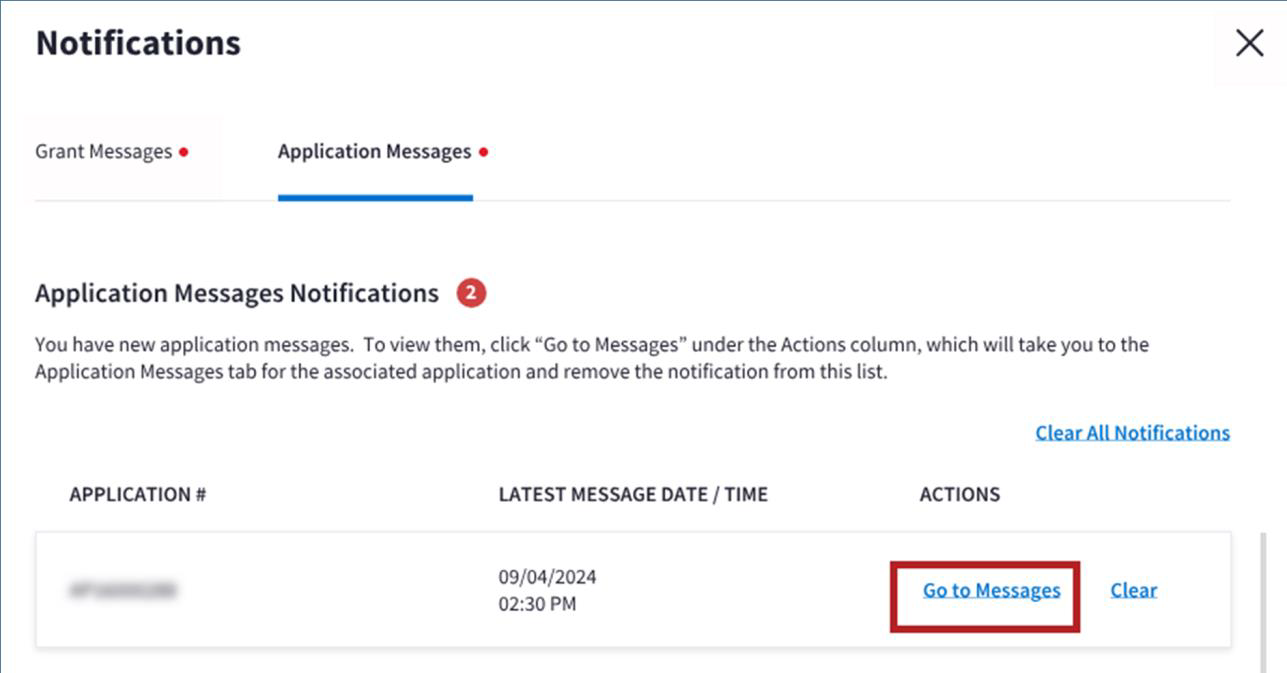Close the Notifications panel with the X

click(1249, 43)
